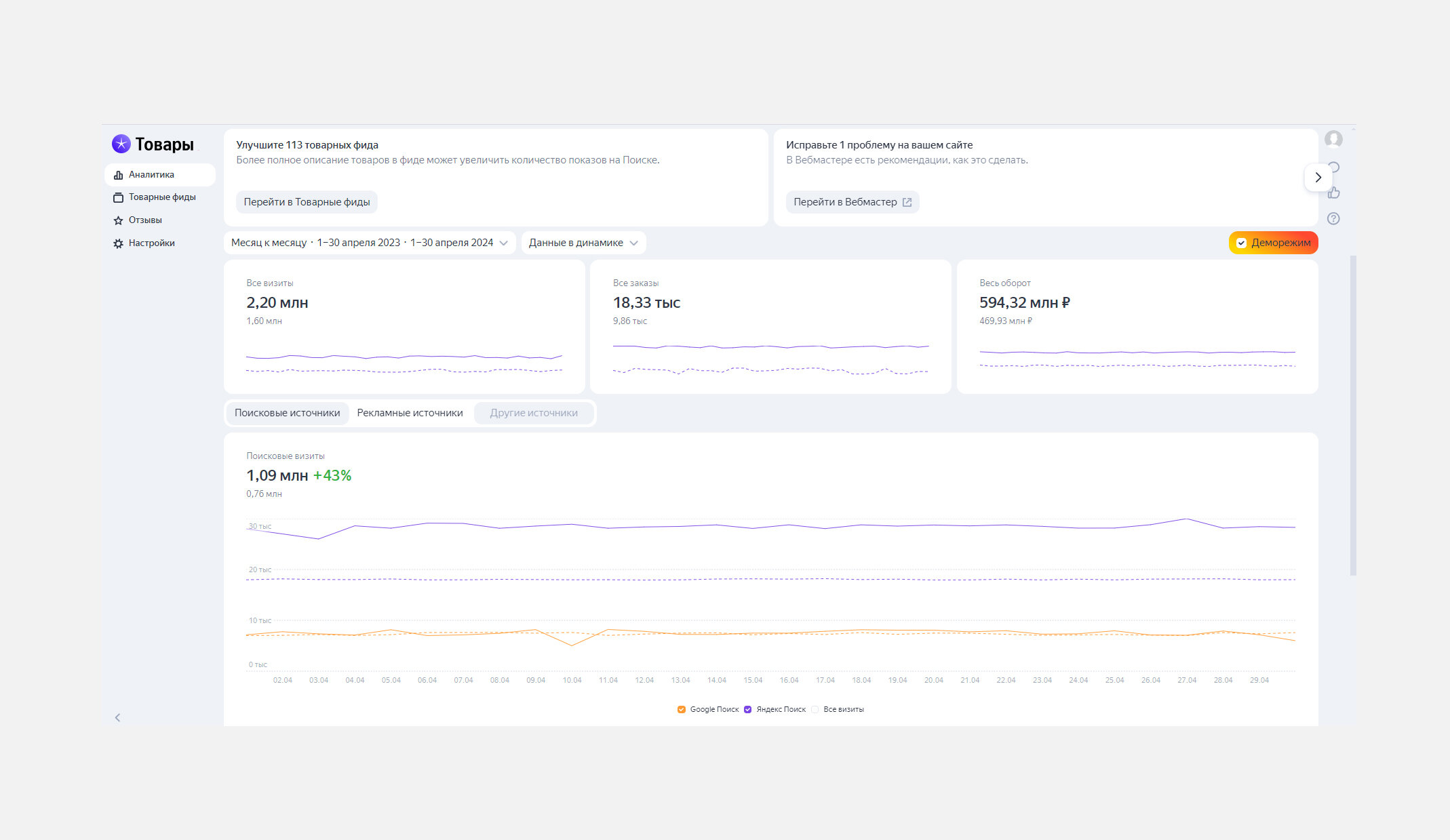Open the question mark help icon

tap(1333, 218)
